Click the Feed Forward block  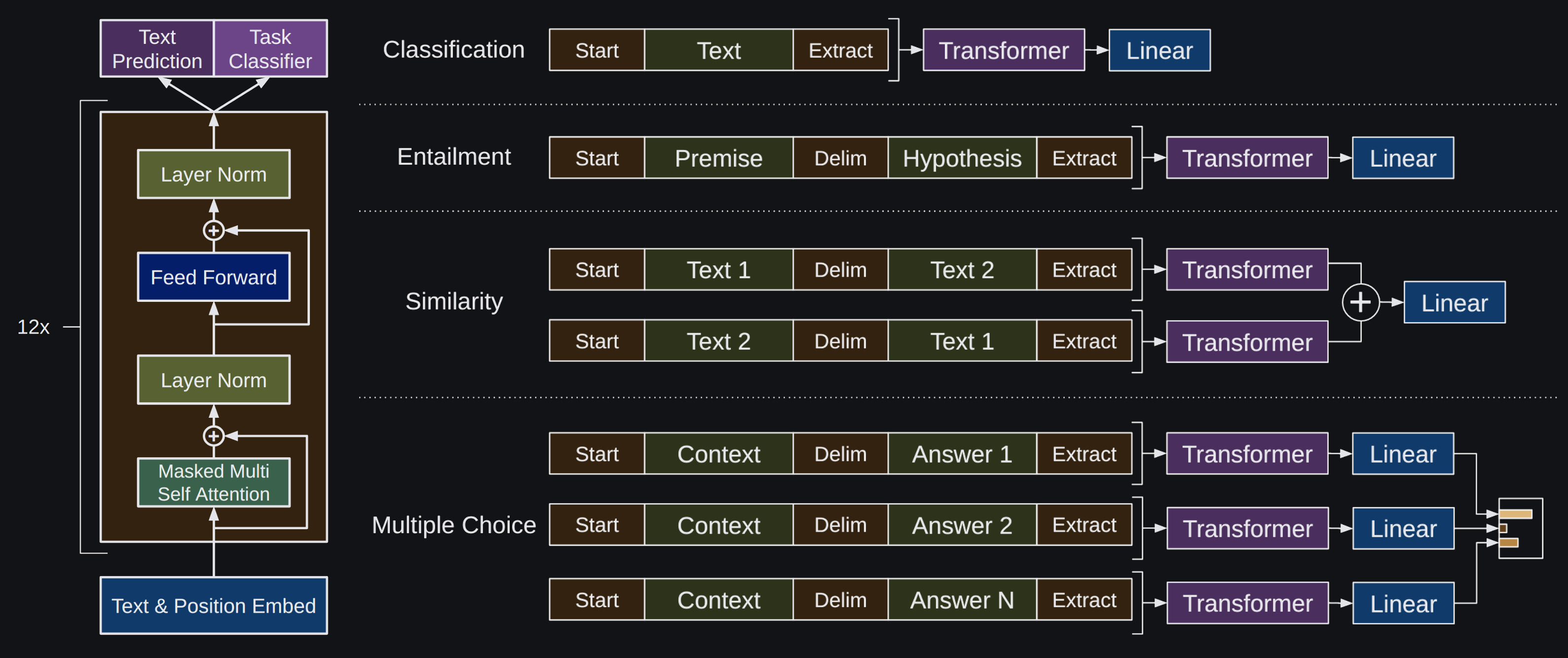(x=214, y=277)
